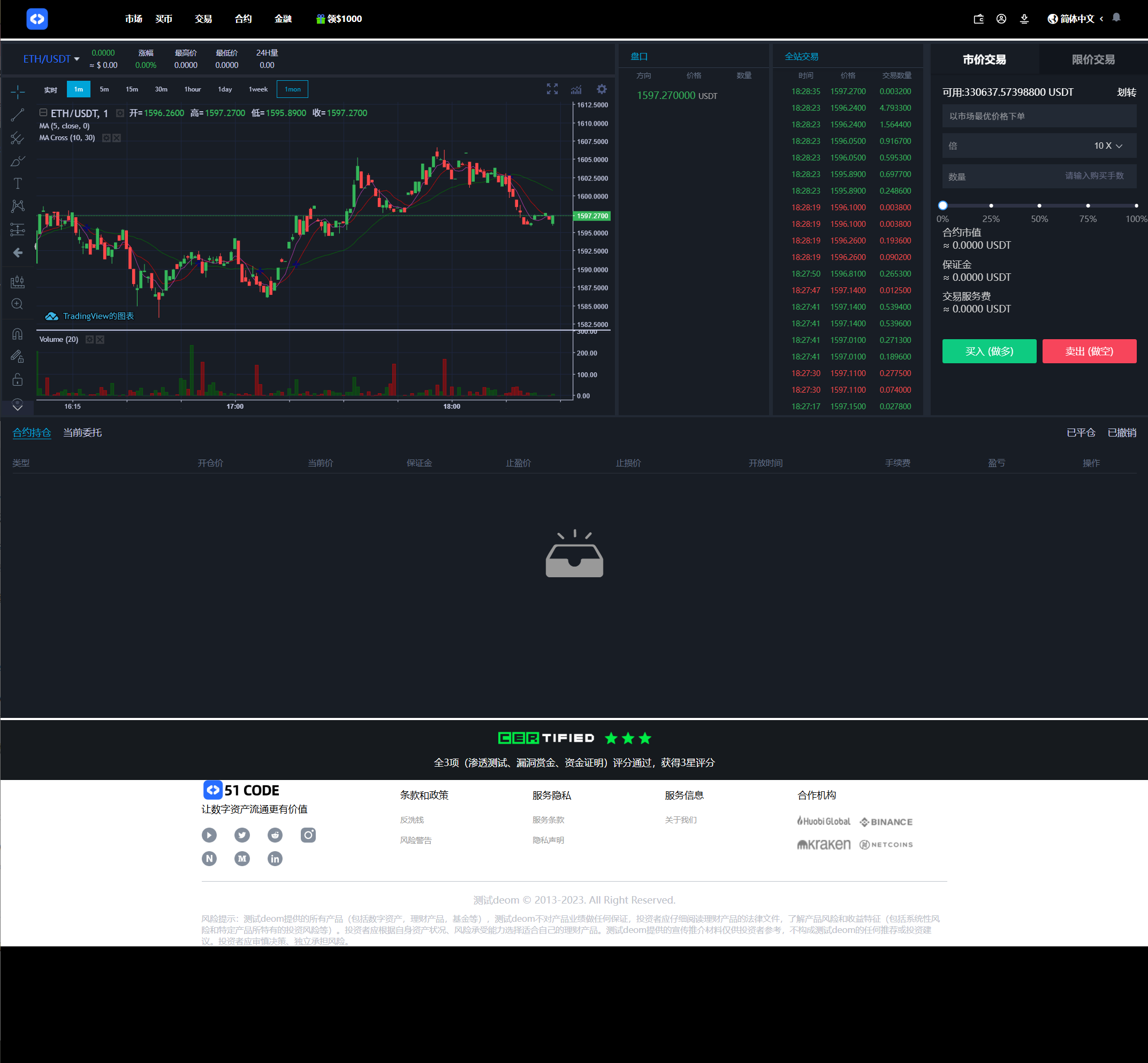The width and height of the screenshot is (1148, 1063).
Task: Select the measure ruler tool
Action: click(x=17, y=282)
